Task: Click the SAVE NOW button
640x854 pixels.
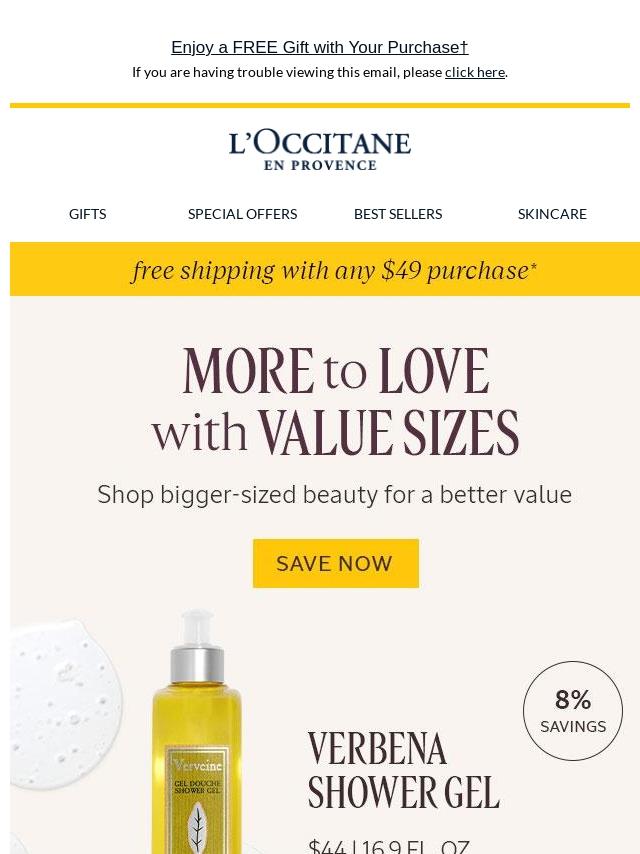Action: click(x=336, y=563)
